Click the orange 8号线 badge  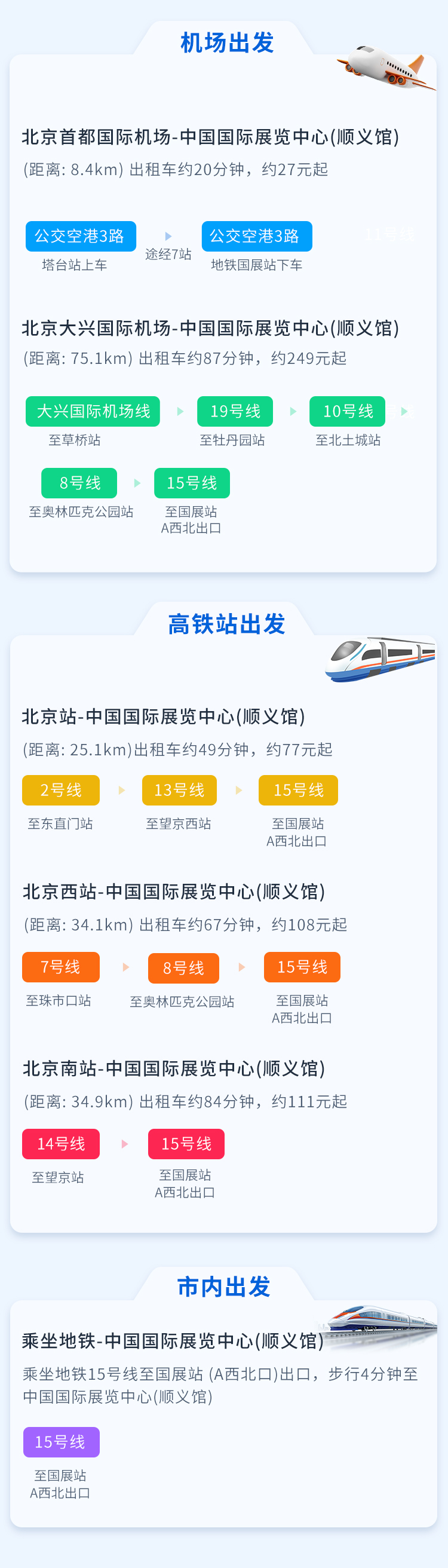[x=183, y=968]
